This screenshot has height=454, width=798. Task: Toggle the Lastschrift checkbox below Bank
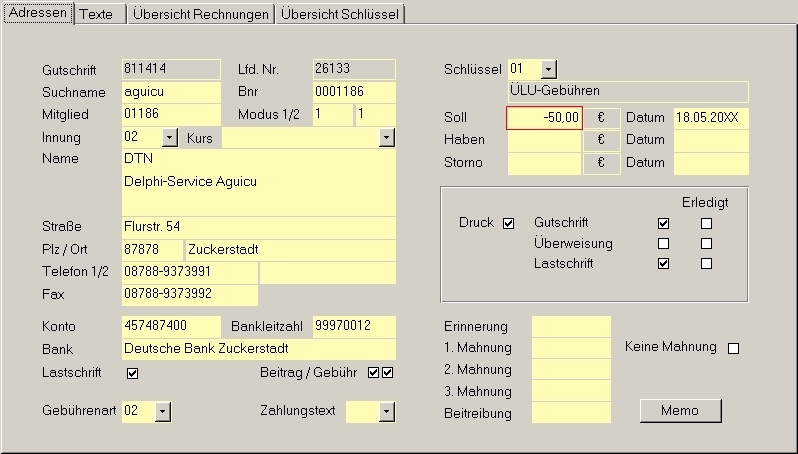pos(132,373)
